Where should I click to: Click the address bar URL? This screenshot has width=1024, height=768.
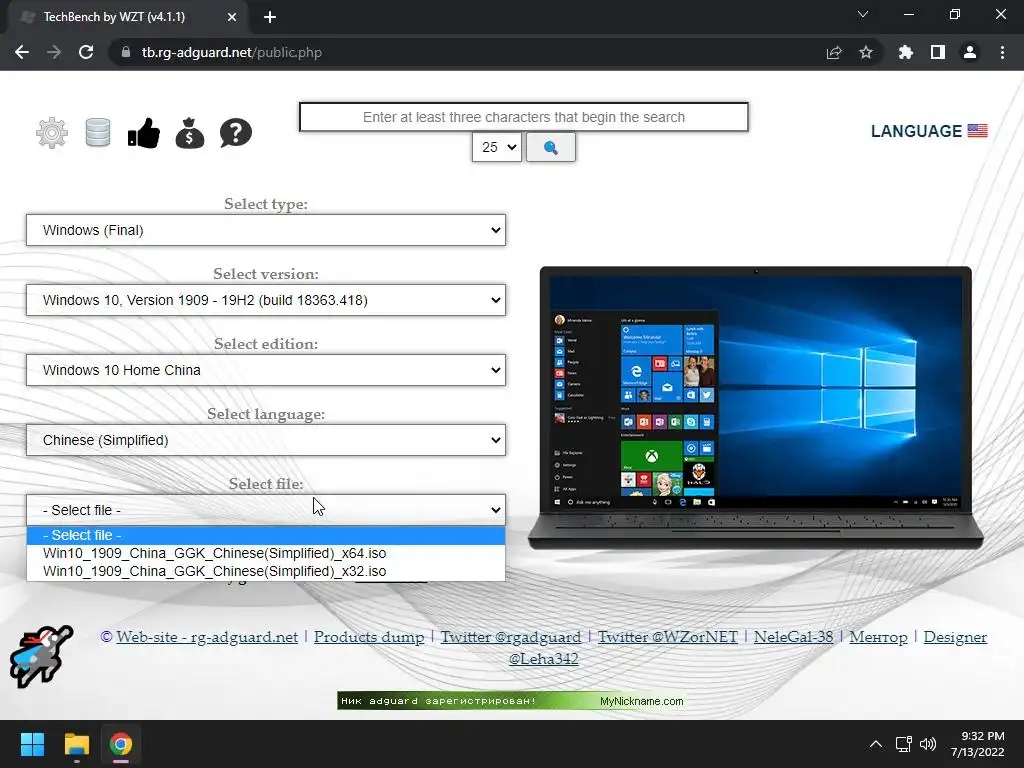pos(232,52)
